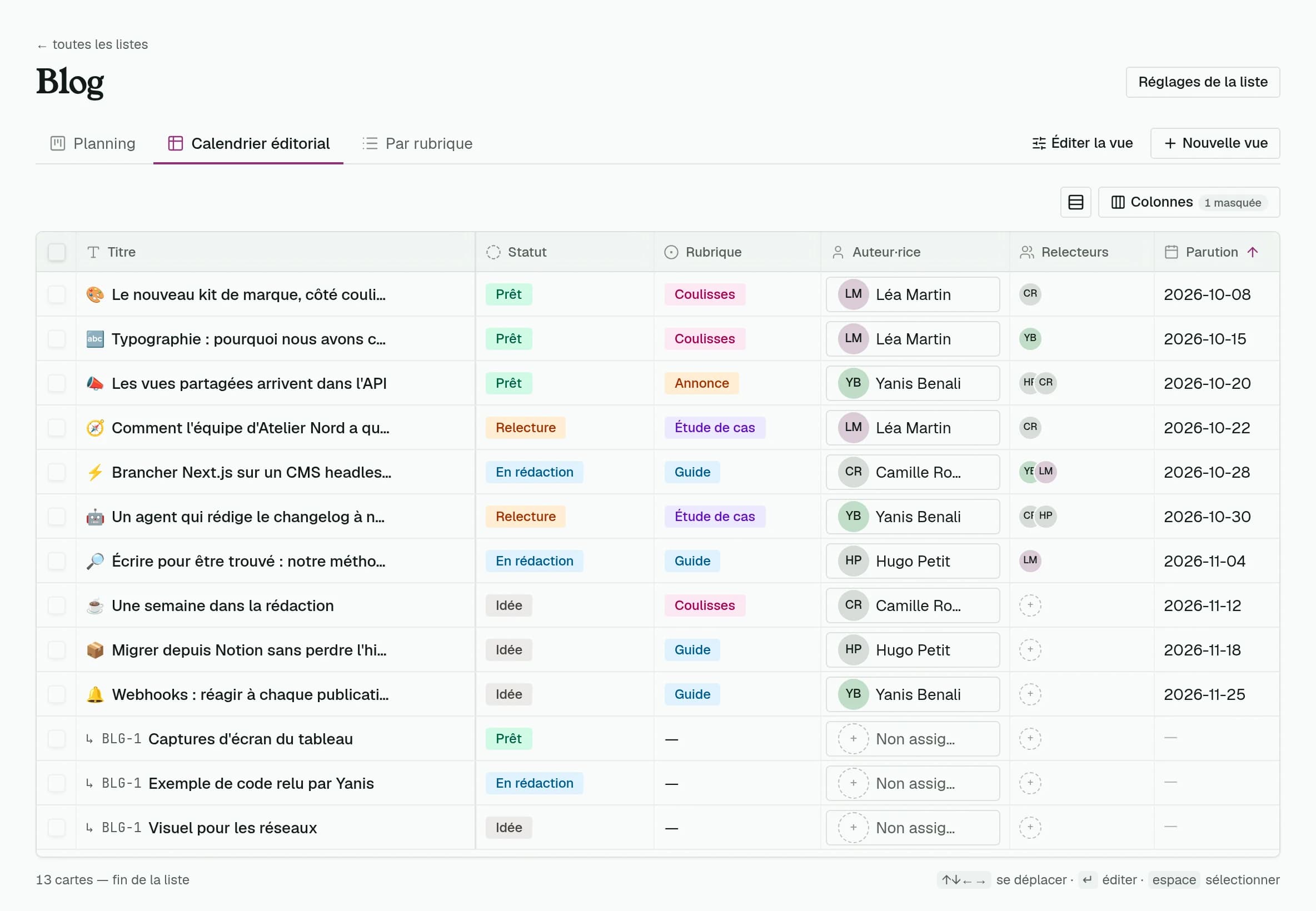The width and height of the screenshot is (1316, 911).
Task: Add reviewer on Visuel pour les réseaux
Action: click(x=1030, y=828)
